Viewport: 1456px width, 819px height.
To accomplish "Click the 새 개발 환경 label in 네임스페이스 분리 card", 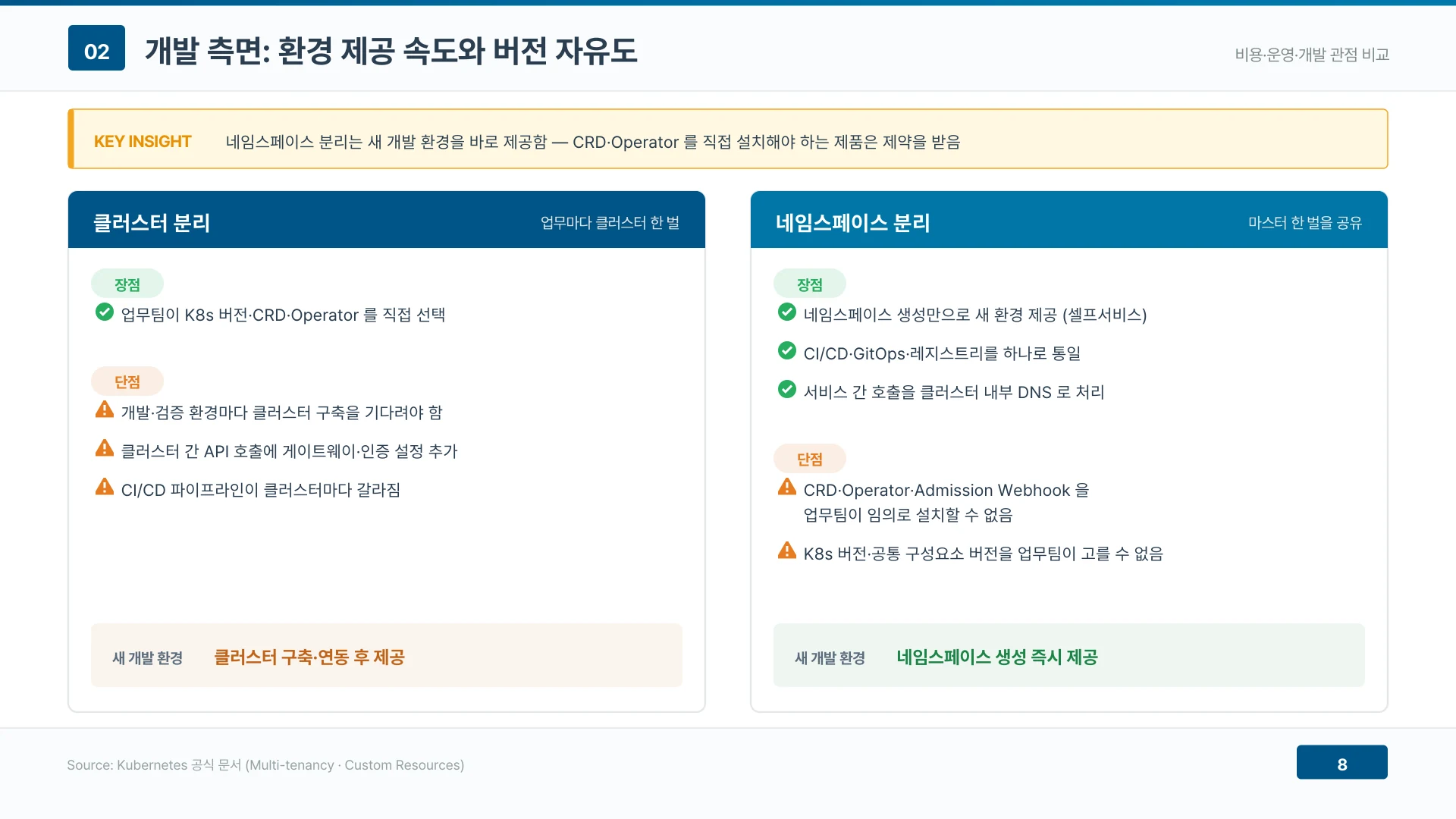I will tap(830, 657).
